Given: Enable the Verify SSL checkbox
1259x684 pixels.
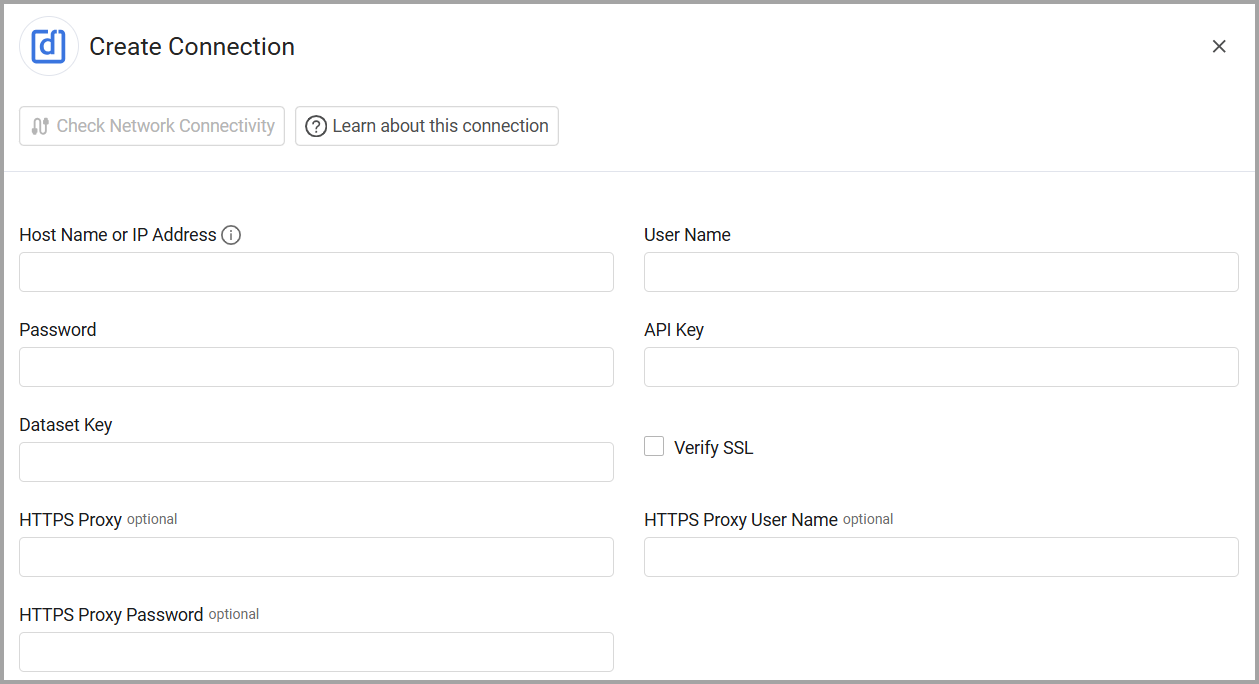Looking at the screenshot, I should coord(654,446).
